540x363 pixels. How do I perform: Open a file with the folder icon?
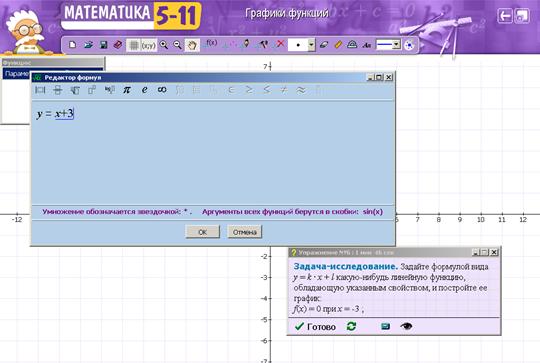point(88,45)
